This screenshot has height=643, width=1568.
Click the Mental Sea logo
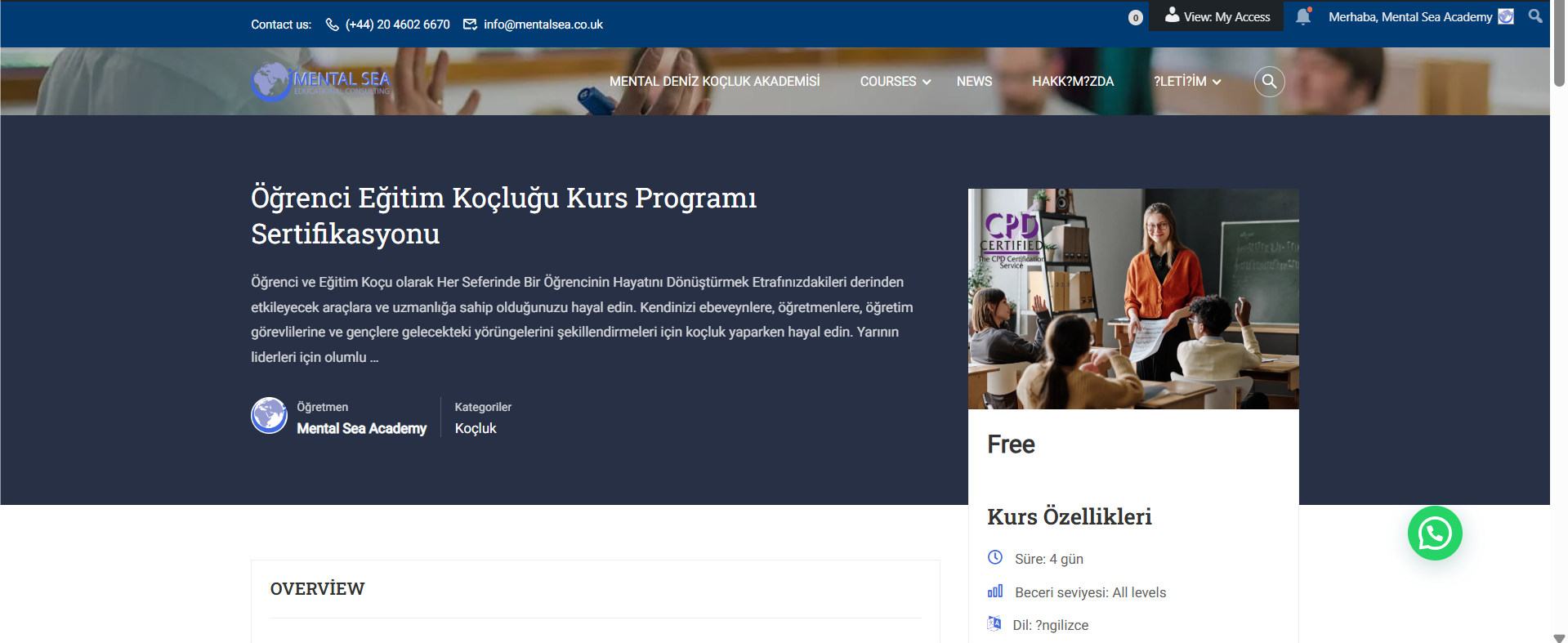pos(321,81)
